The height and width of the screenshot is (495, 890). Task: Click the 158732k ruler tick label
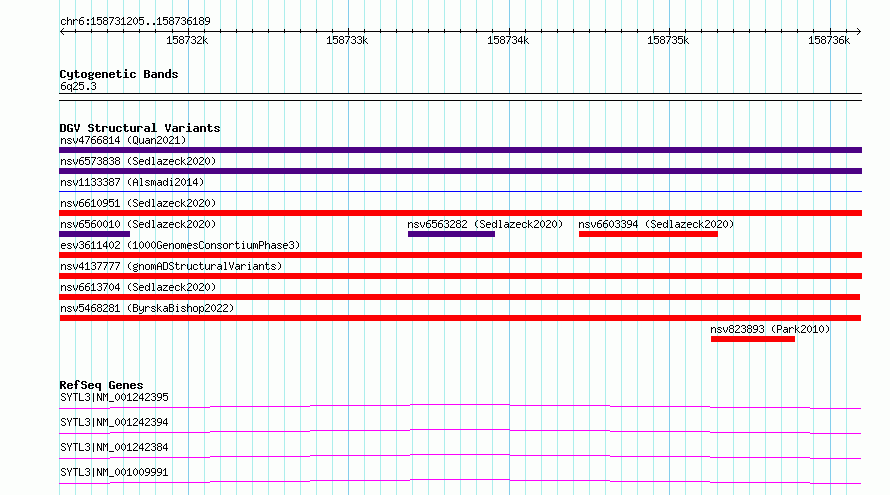(x=187, y=40)
